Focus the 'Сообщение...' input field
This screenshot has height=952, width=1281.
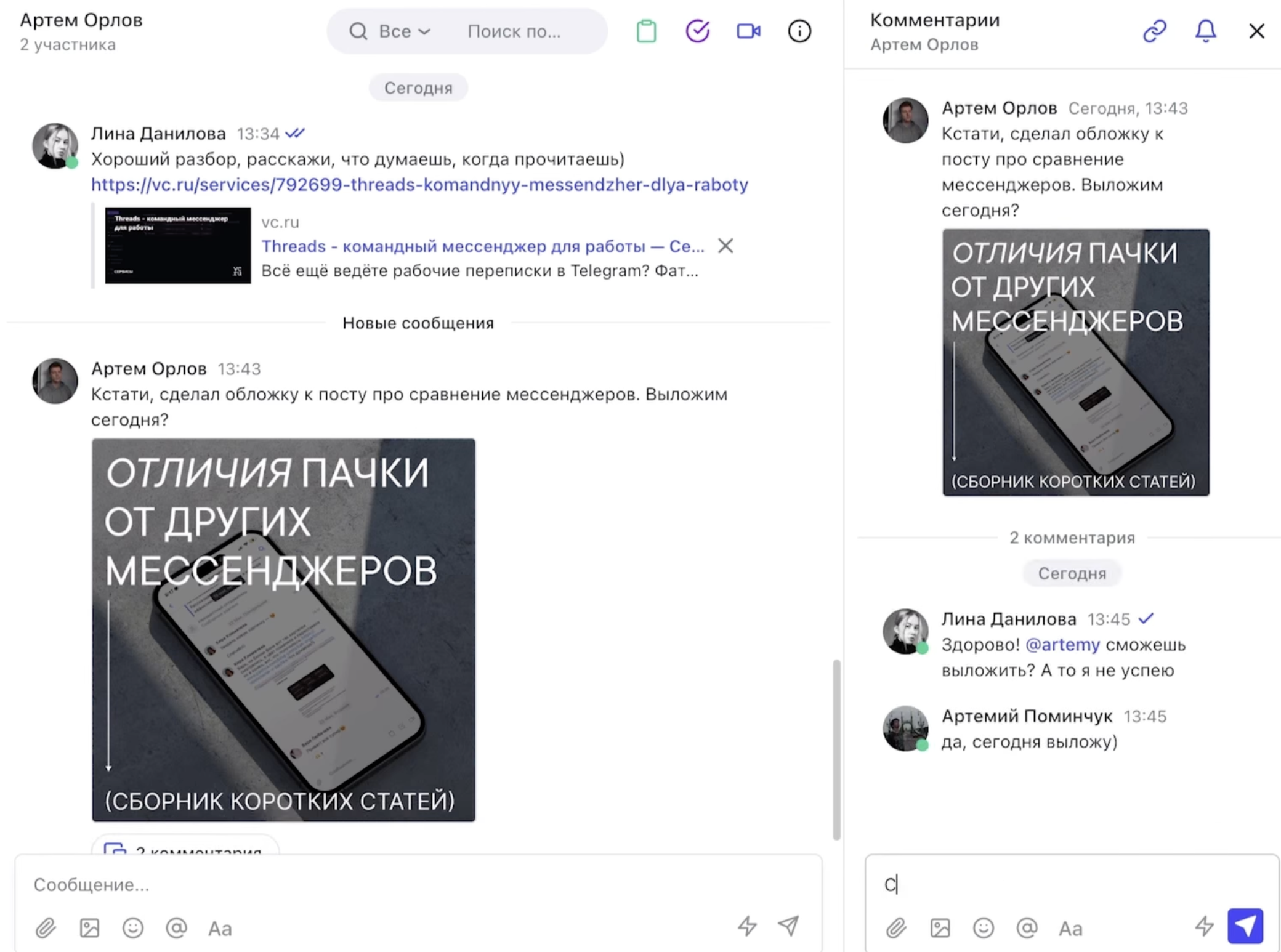[419, 884]
